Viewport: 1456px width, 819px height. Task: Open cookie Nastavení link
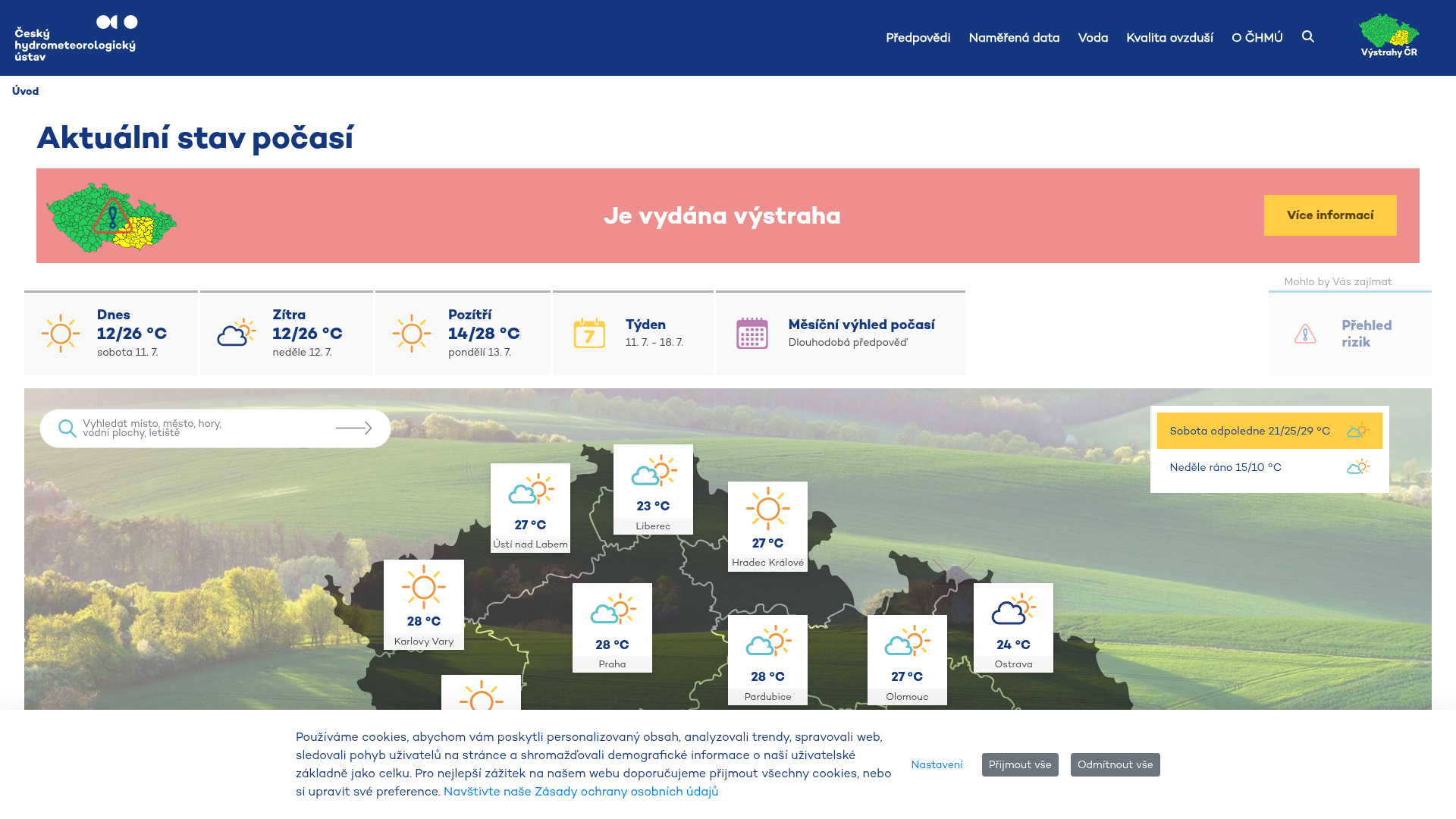[937, 764]
